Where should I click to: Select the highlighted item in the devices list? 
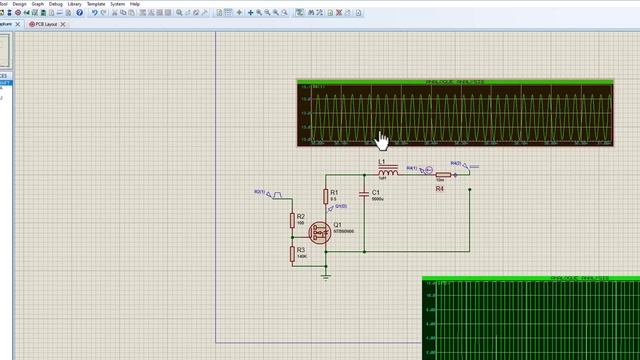[6, 83]
